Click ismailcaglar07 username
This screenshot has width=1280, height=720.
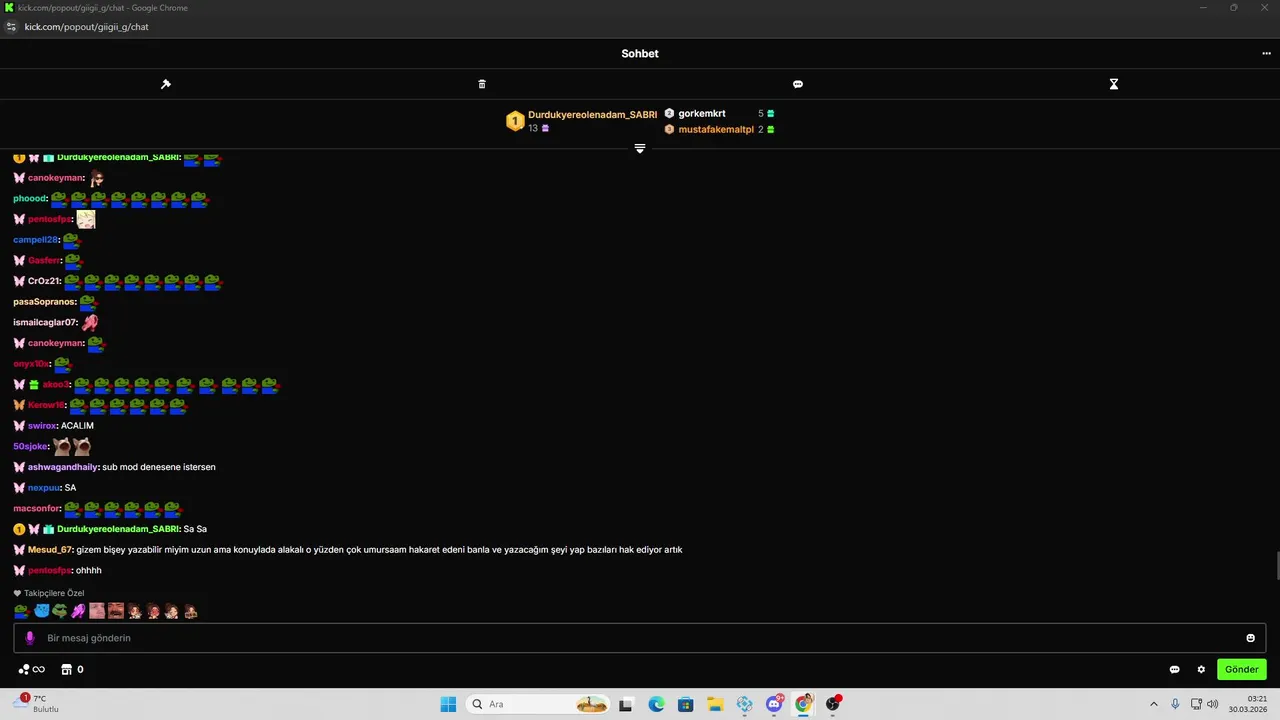click(45, 323)
